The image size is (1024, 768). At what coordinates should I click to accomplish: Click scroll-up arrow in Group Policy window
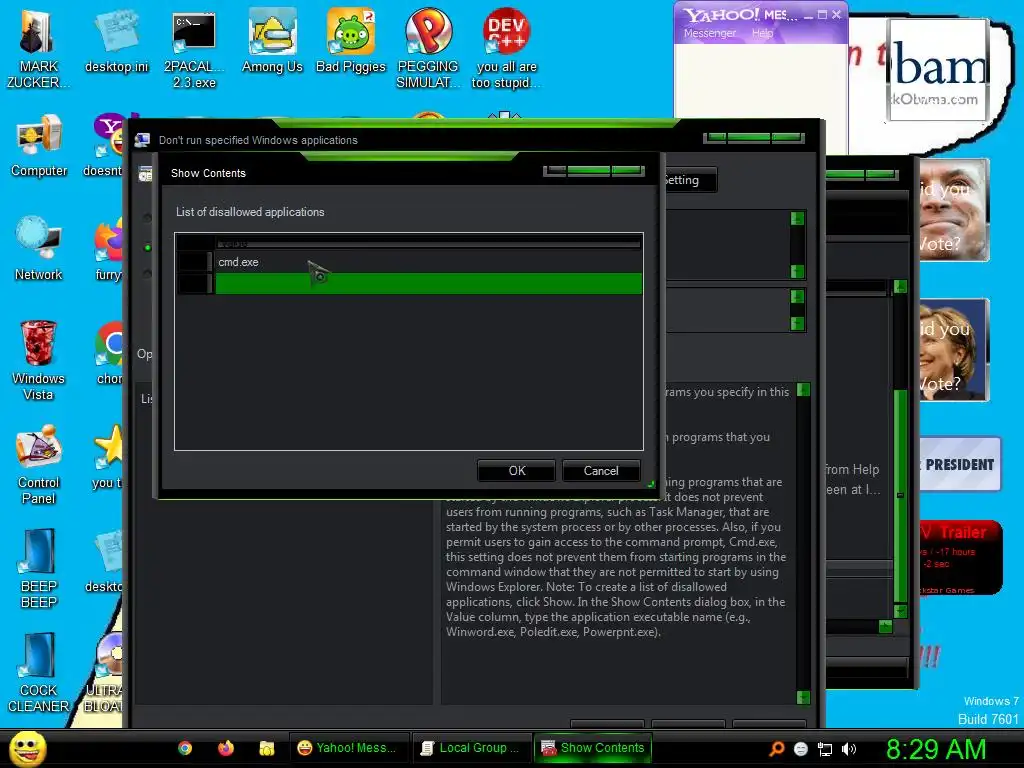901,287
